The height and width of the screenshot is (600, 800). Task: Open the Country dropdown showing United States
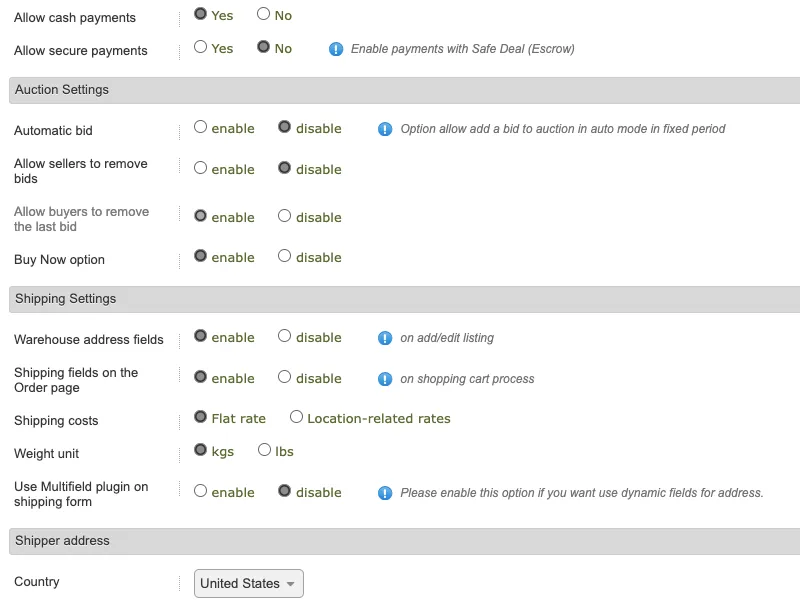[248, 583]
